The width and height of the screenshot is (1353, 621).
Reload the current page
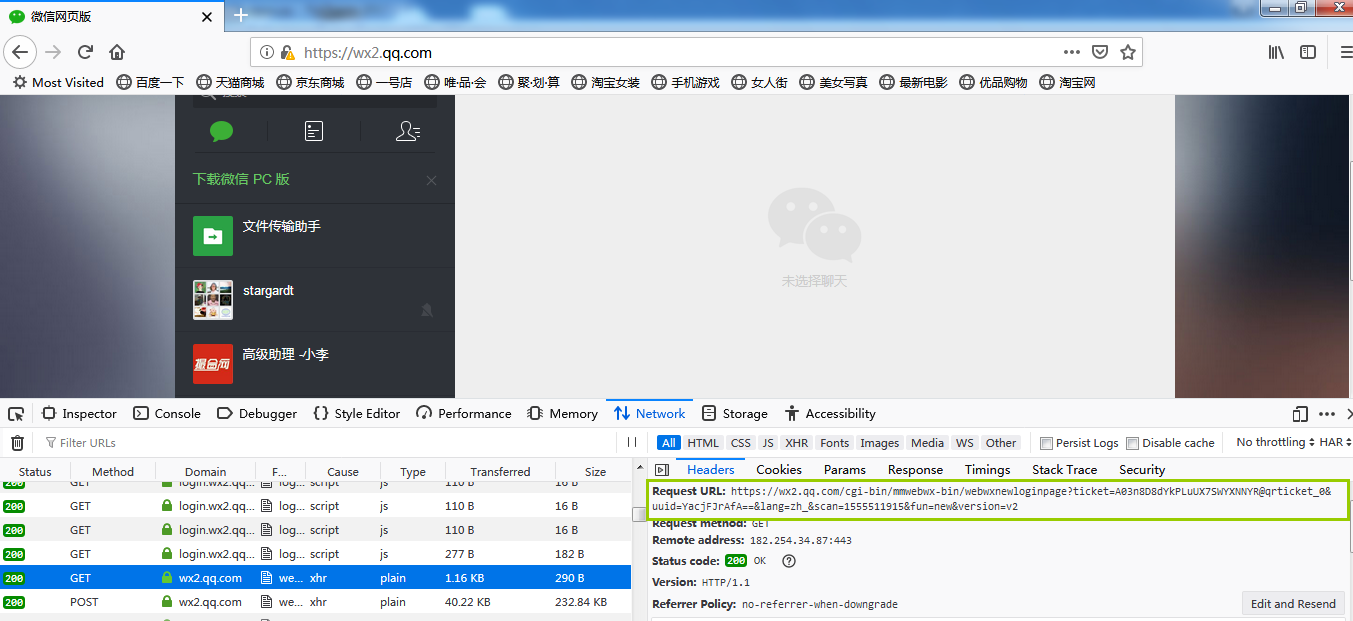(x=85, y=52)
